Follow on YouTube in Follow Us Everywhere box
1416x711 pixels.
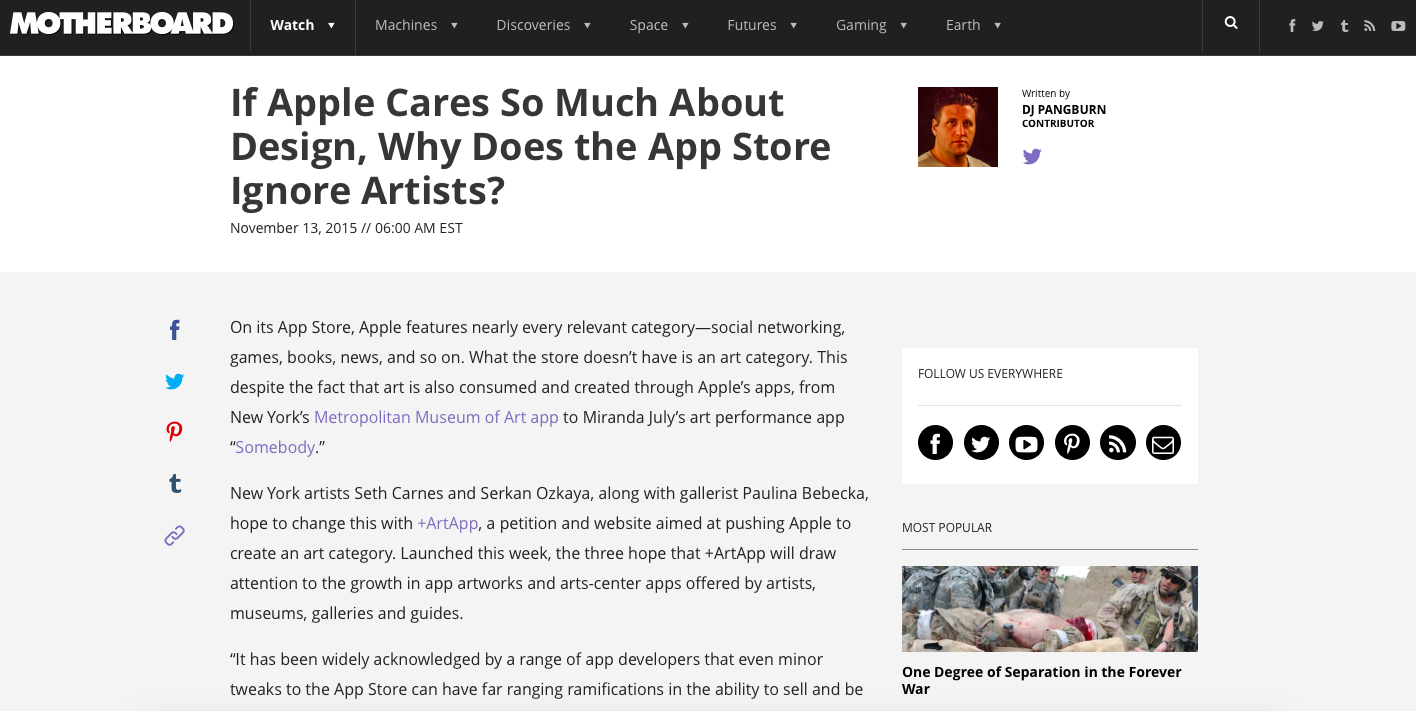point(1026,442)
